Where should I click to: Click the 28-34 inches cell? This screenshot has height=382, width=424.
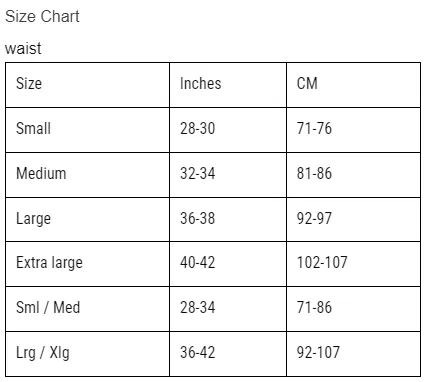228,309
